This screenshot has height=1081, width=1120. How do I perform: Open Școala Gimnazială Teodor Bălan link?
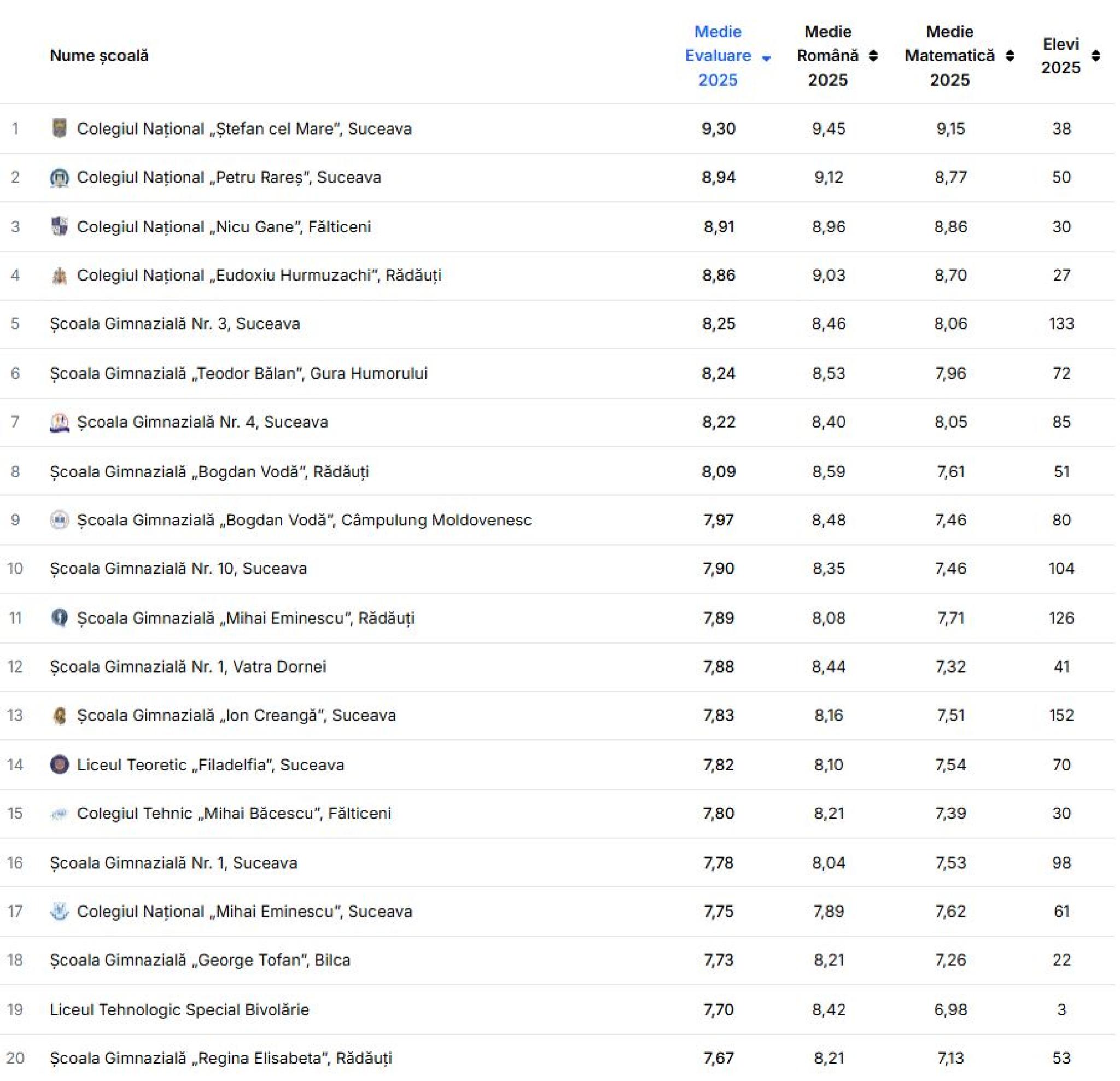239,373
